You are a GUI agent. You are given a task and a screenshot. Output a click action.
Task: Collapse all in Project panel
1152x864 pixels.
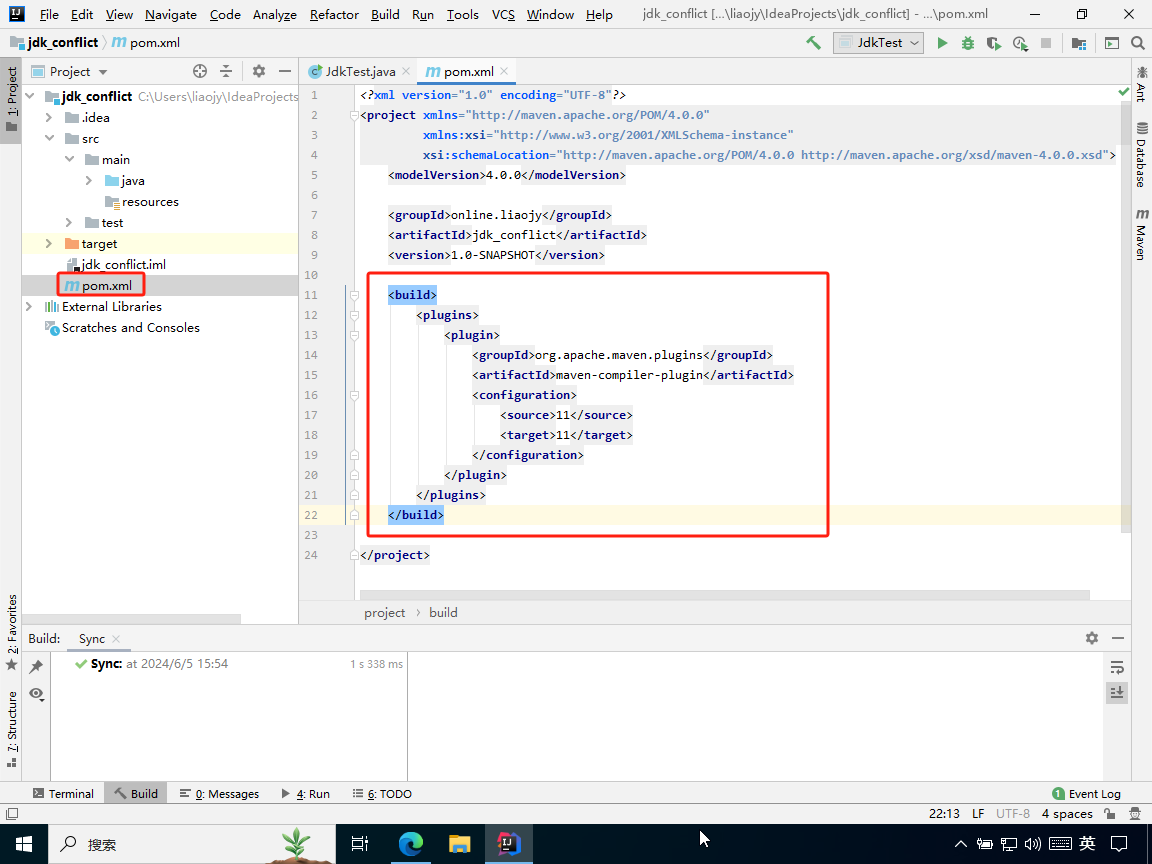pyautogui.click(x=226, y=71)
